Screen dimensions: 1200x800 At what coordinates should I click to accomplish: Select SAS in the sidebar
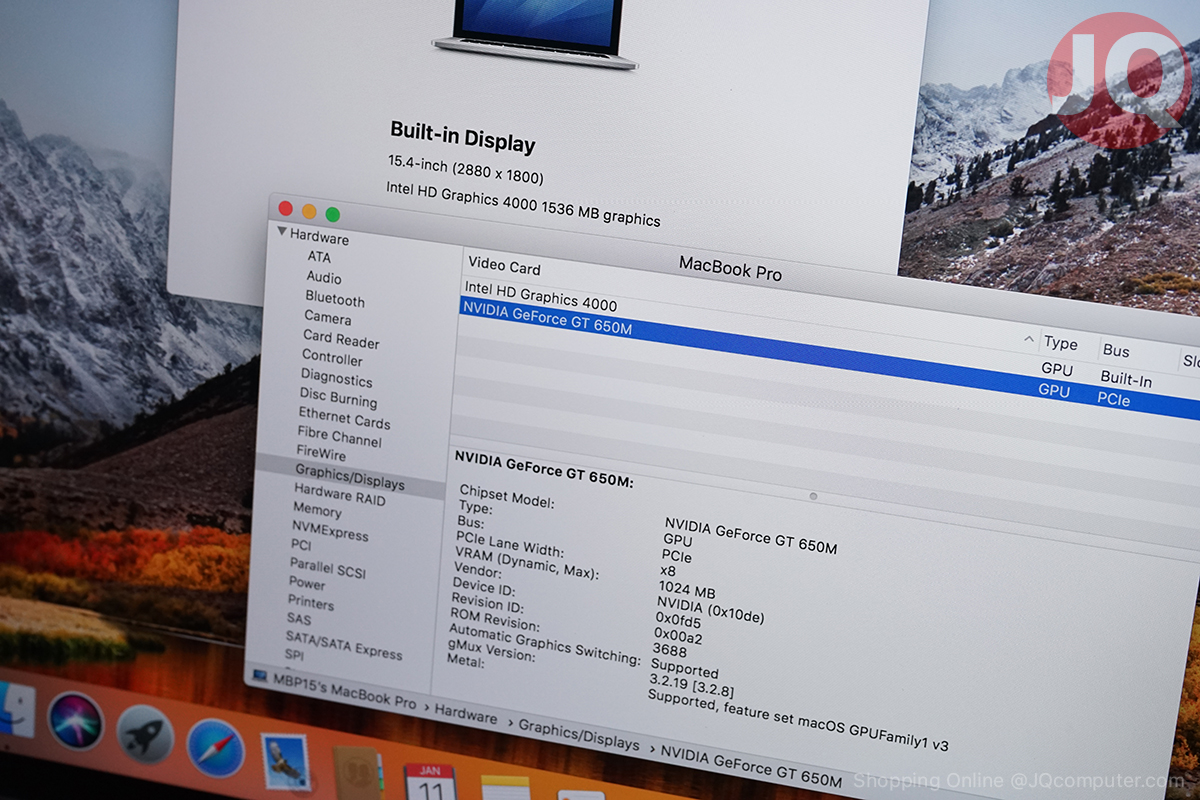(299, 619)
